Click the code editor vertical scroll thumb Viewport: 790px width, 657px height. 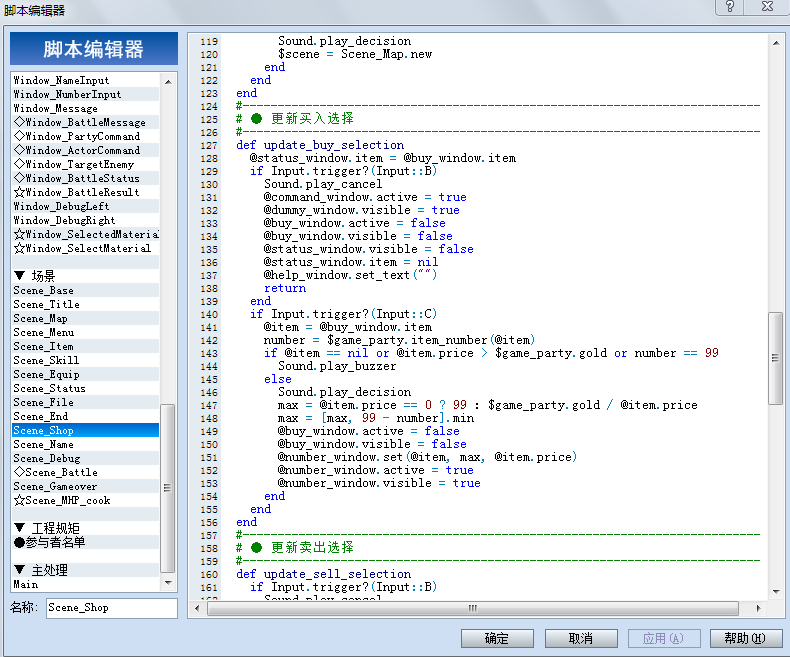[x=775, y=358]
